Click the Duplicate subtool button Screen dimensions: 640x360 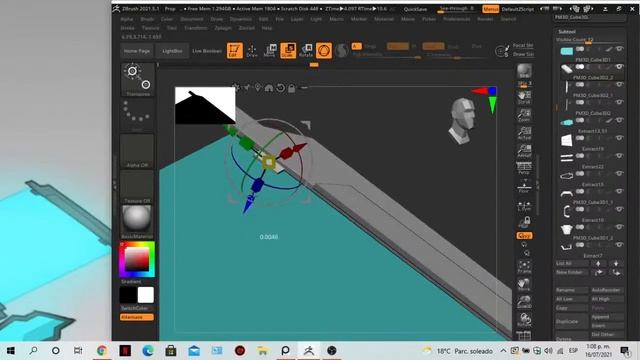(x=571, y=321)
